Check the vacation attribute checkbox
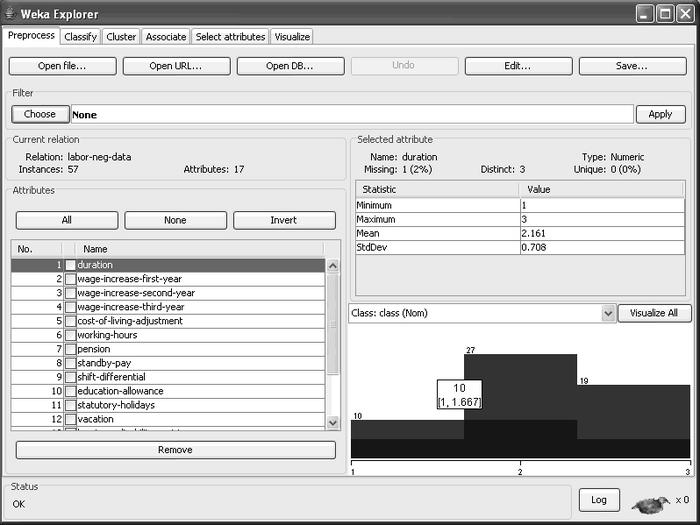Screen dimensions: 700x525 (70, 419)
